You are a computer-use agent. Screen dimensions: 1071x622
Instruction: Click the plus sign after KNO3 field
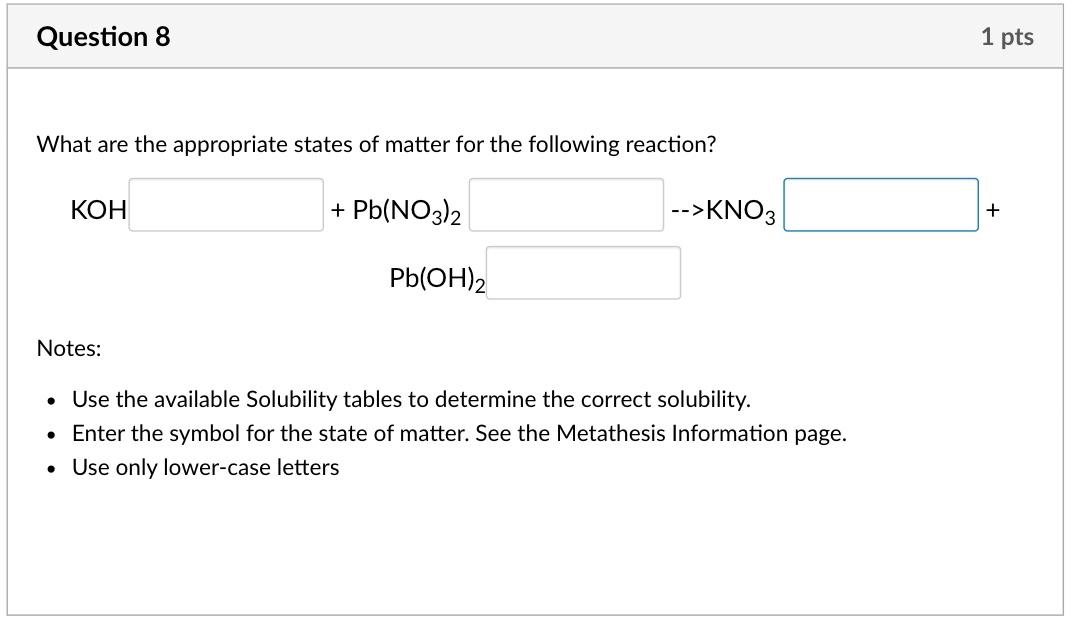coord(992,209)
